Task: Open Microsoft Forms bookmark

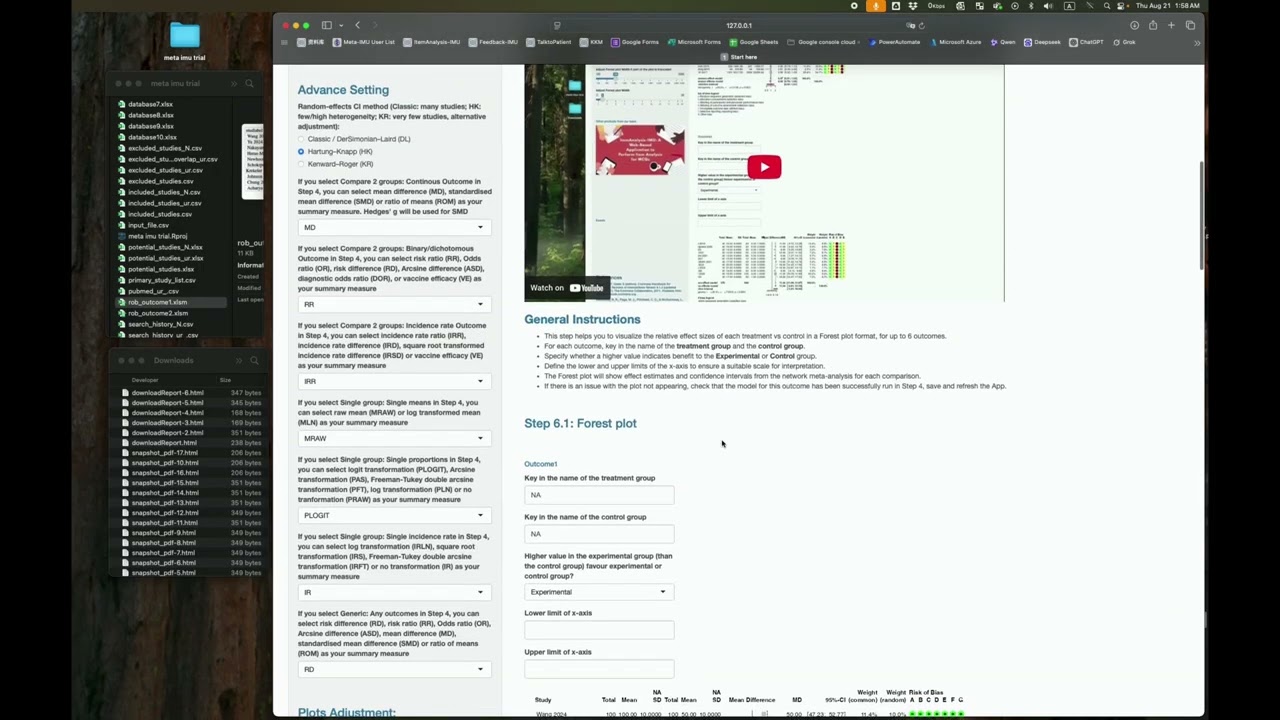Action: click(693, 42)
